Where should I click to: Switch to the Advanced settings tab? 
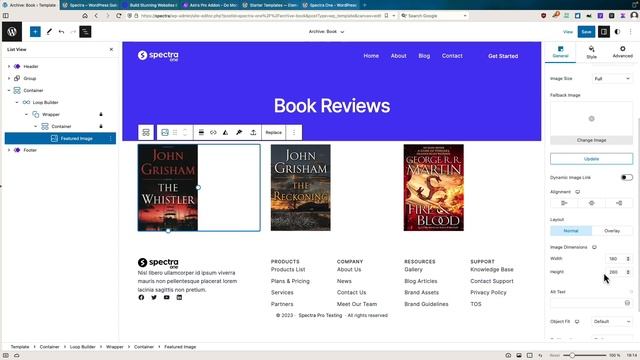pyautogui.click(x=622, y=52)
